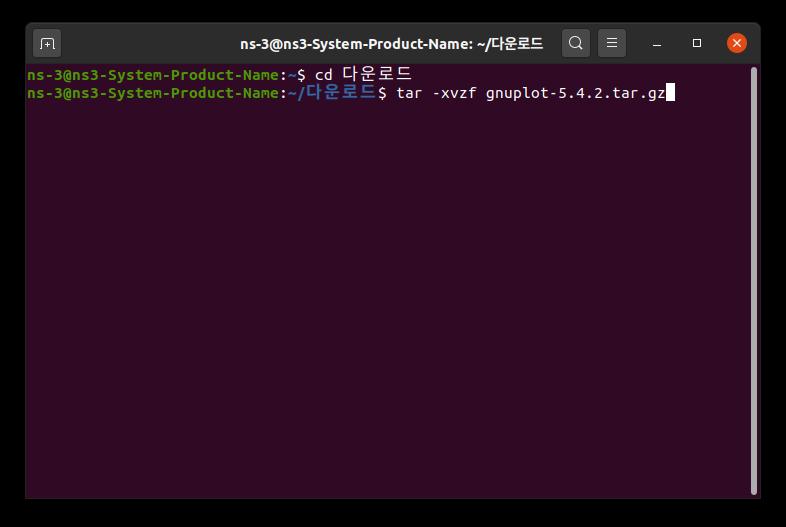786x527 pixels.
Task: Click the window title text
Action: (391, 44)
